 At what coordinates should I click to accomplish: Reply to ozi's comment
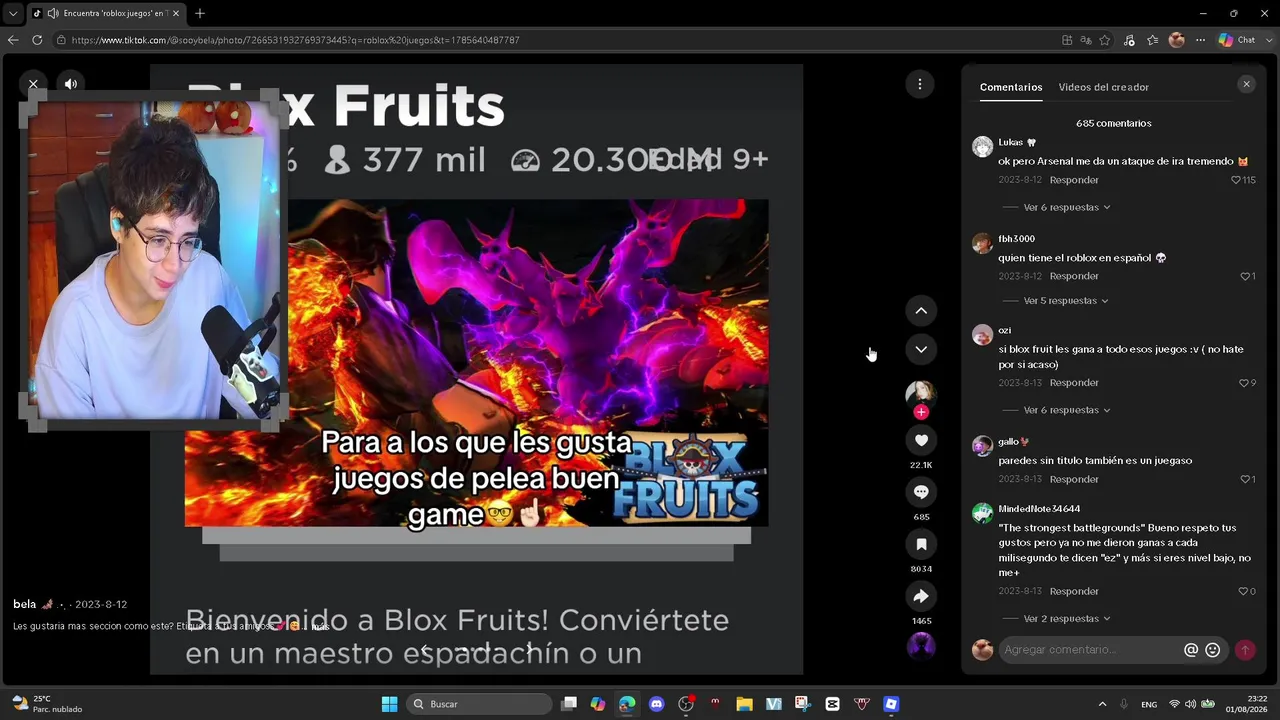(x=1074, y=383)
